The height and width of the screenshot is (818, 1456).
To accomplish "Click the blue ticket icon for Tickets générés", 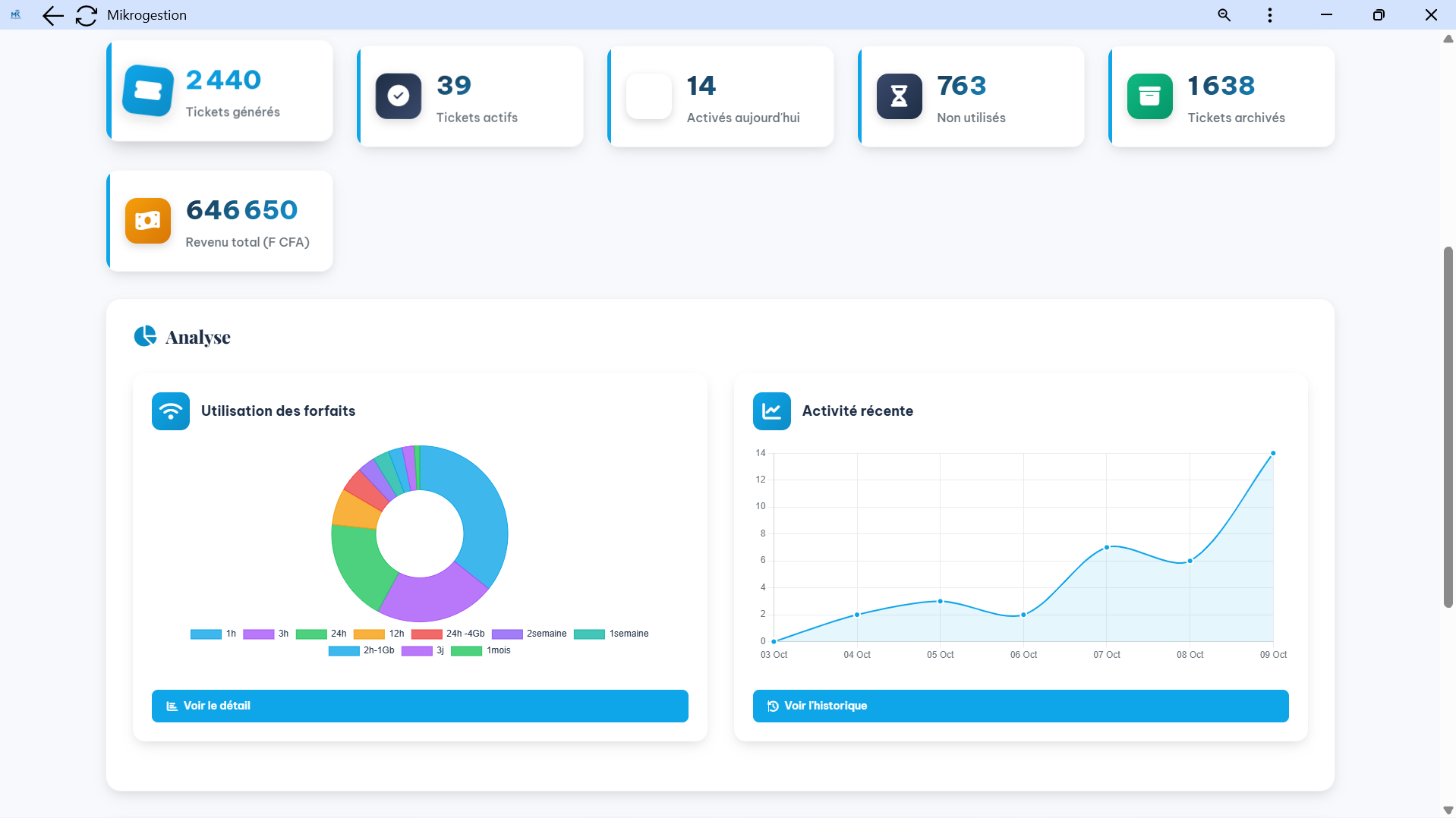I will click(x=148, y=91).
